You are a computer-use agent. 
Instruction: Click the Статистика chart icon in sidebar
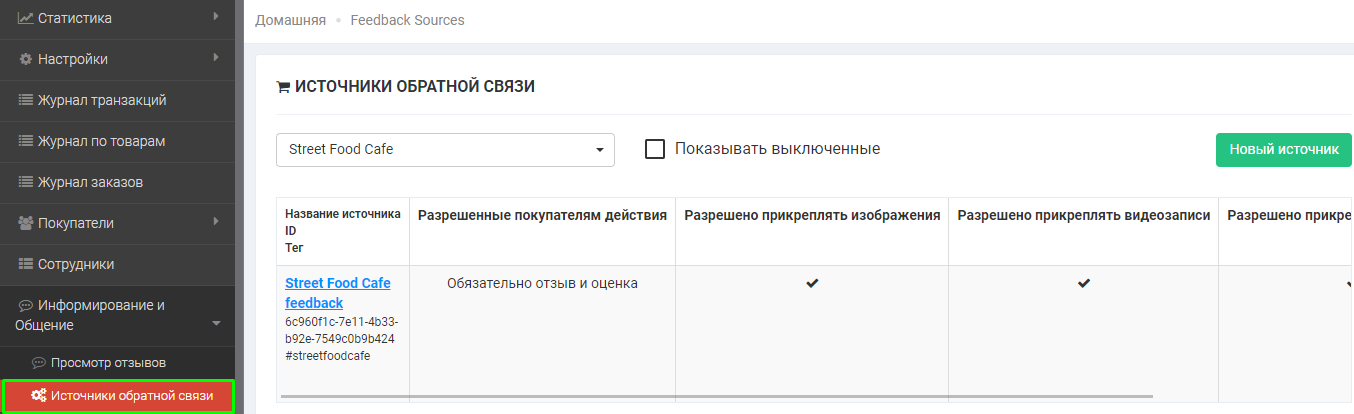tap(26, 18)
